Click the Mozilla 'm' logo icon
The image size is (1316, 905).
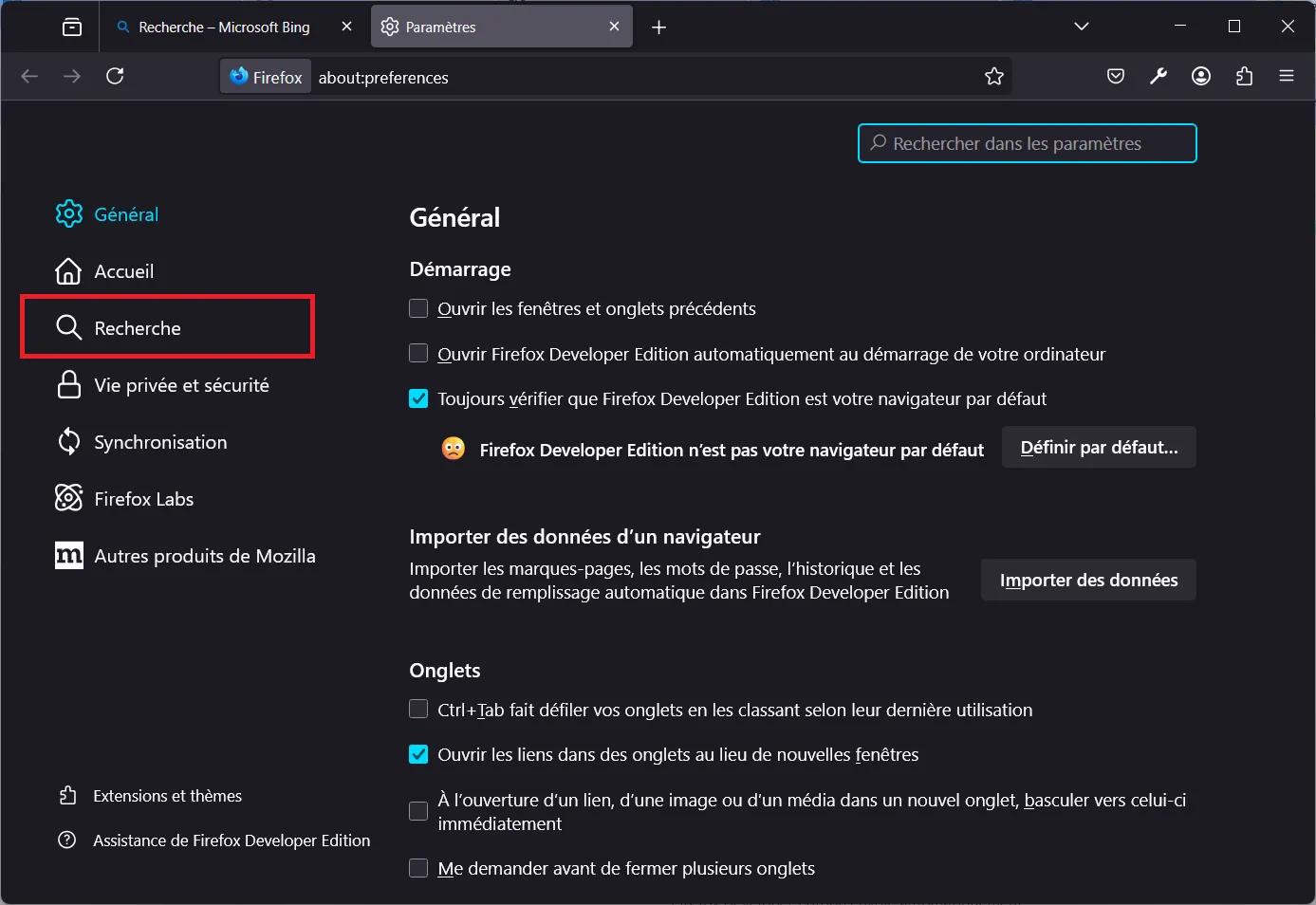click(x=68, y=556)
